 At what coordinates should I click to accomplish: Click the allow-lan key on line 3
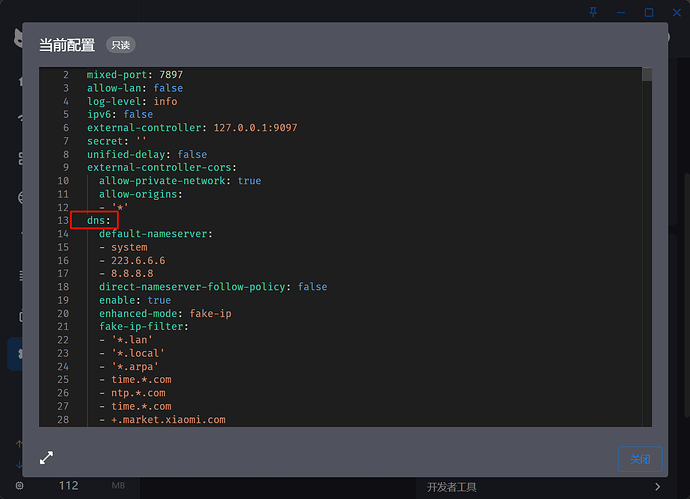point(114,88)
